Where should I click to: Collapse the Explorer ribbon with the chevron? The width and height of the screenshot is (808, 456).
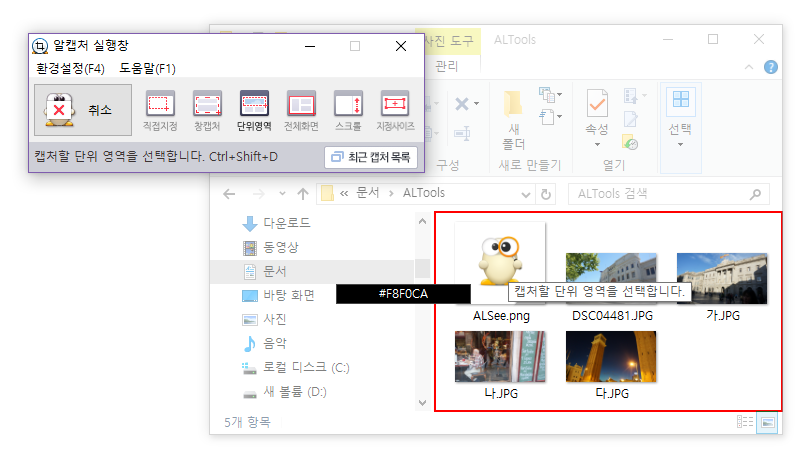click(749, 67)
